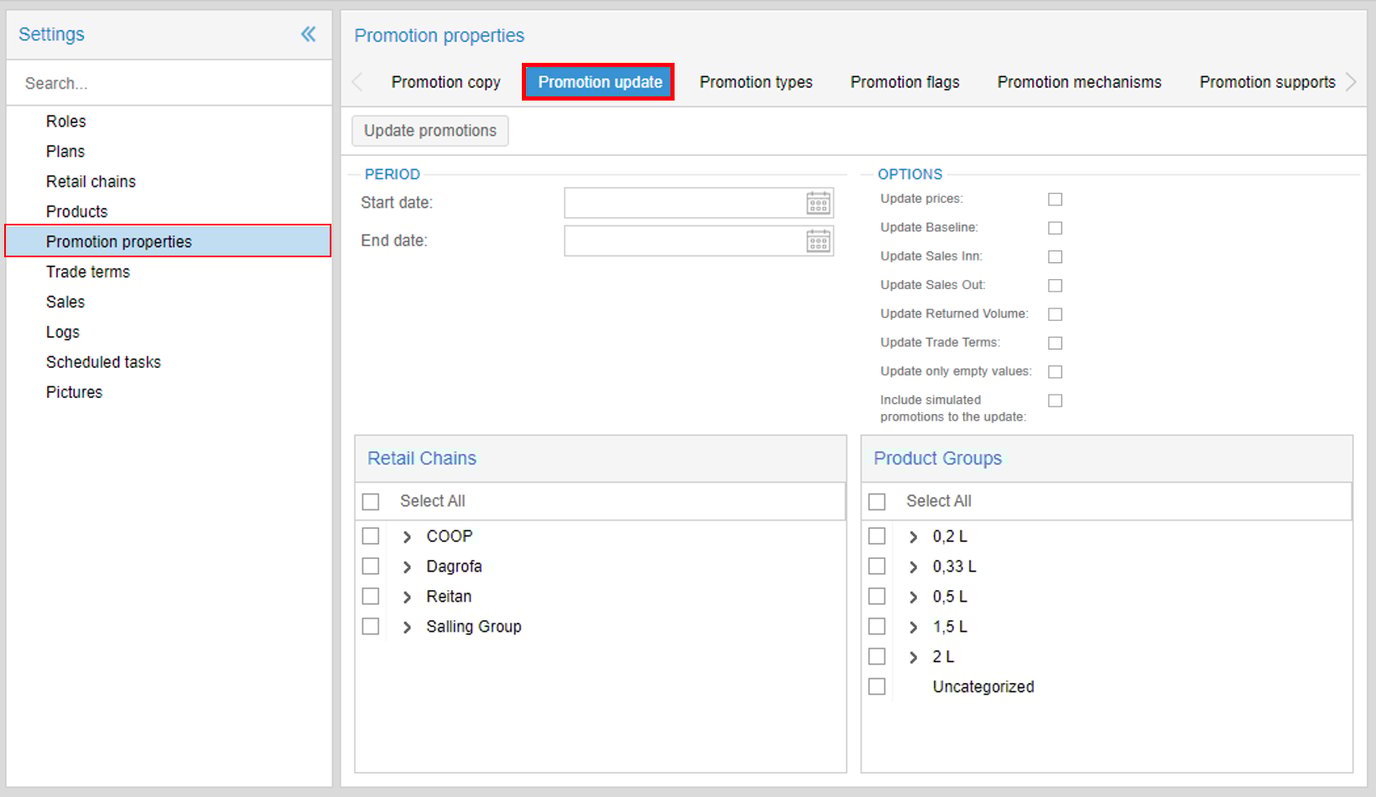Open Trade terms in the settings list
Image resolution: width=1376 pixels, height=797 pixels.
point(88,272)
